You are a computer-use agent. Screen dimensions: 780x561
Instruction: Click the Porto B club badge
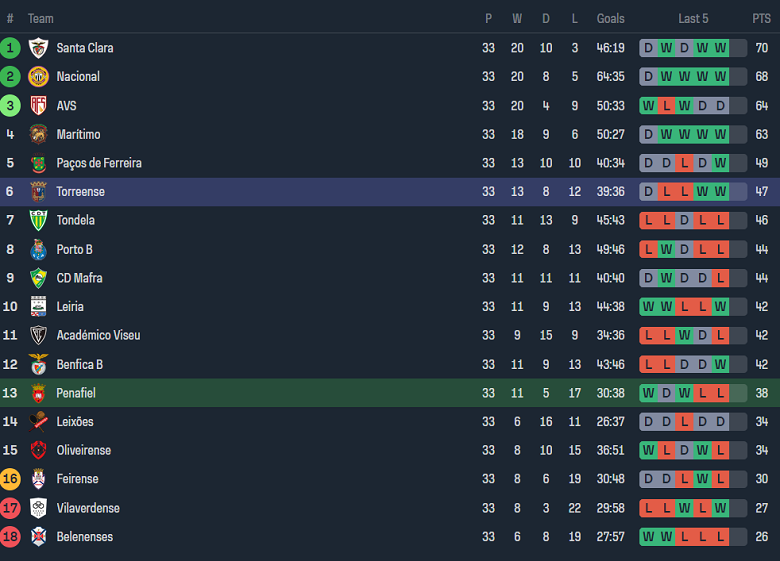pos(38,249)
